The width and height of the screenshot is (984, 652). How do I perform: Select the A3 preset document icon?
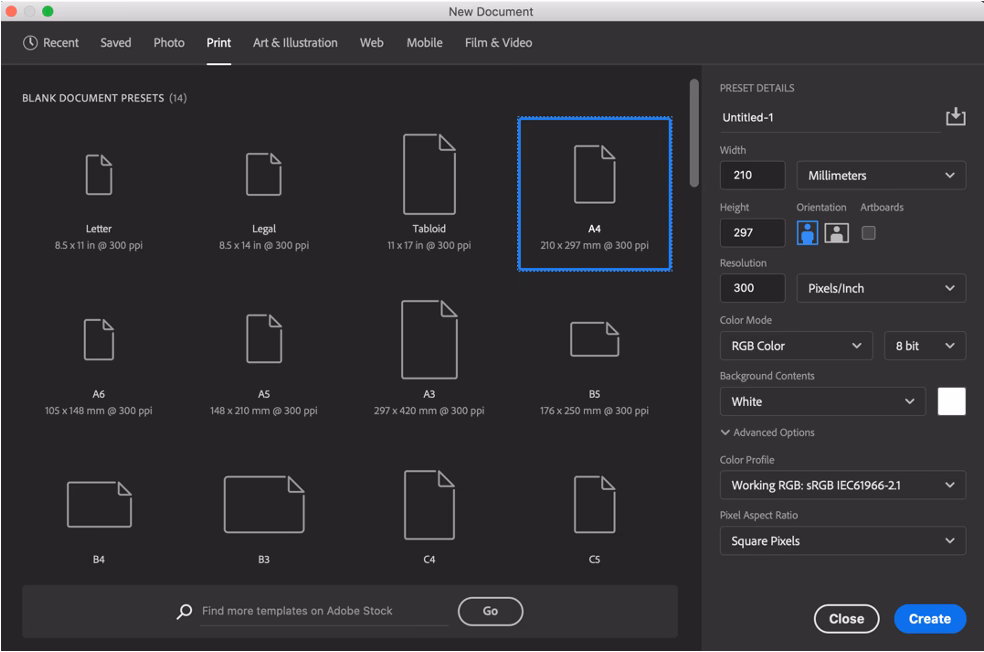coord(430,340)
